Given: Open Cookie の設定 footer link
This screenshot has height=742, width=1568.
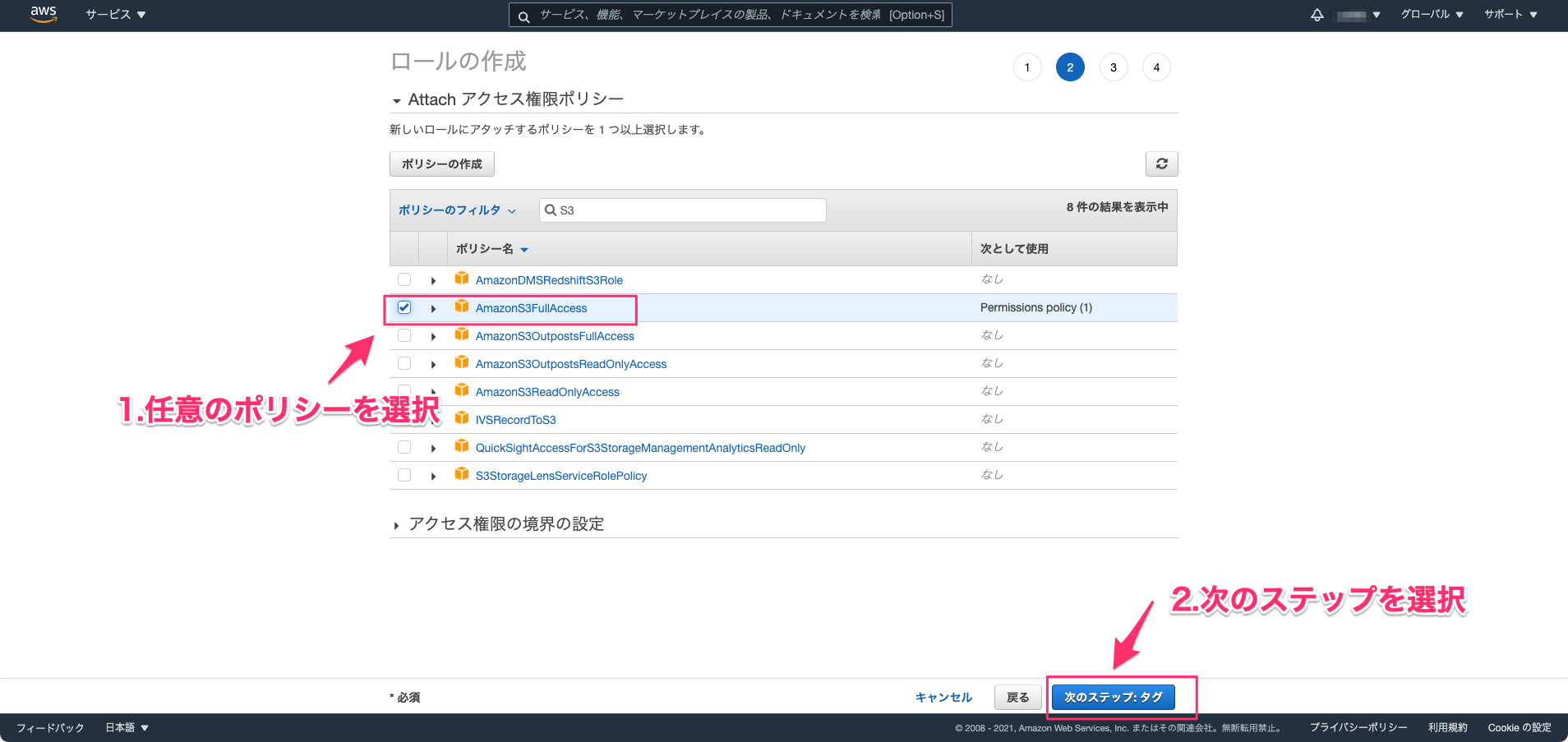Looking at the screenshot, I should (1520, 727).
